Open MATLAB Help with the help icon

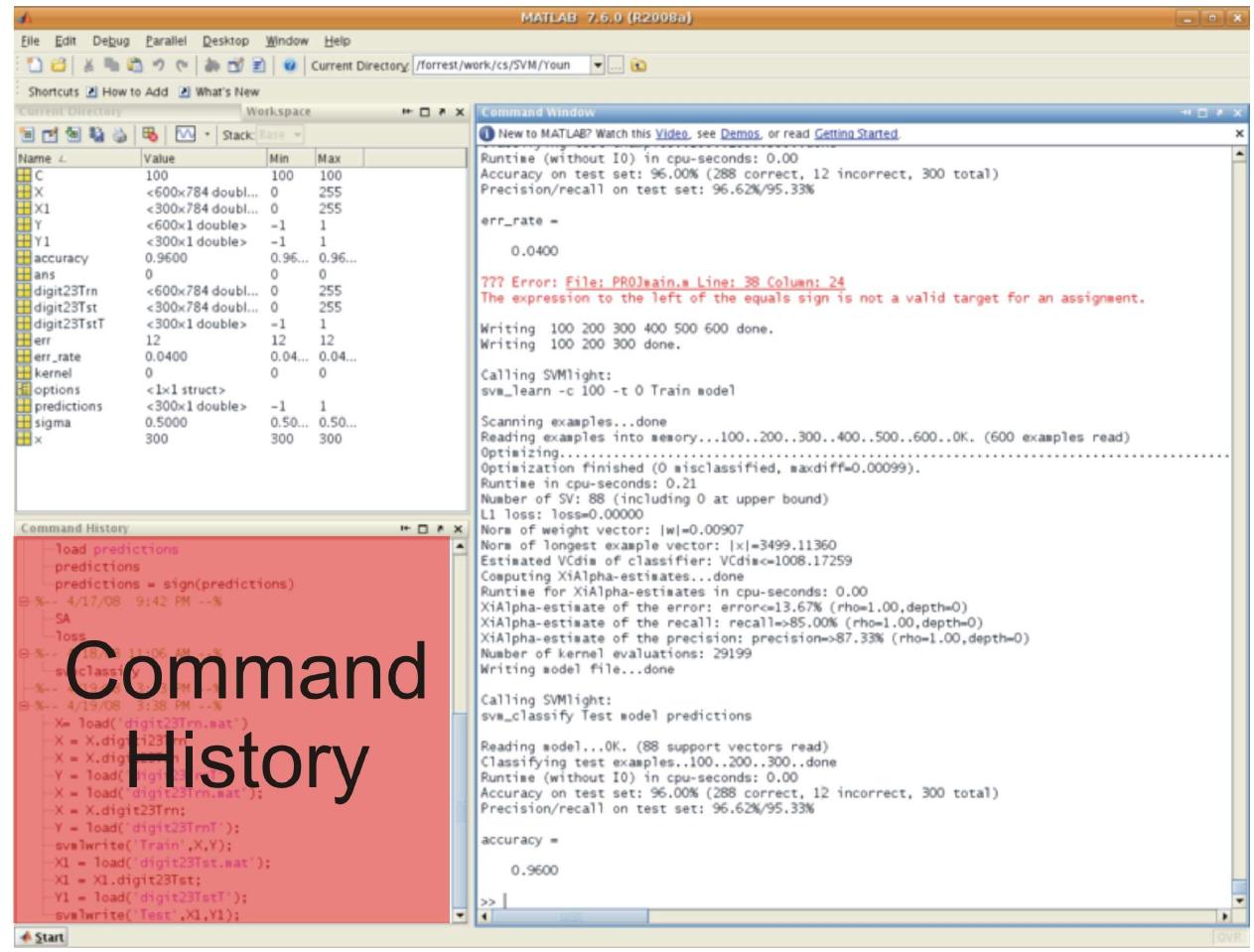click(x=290, y=64)
